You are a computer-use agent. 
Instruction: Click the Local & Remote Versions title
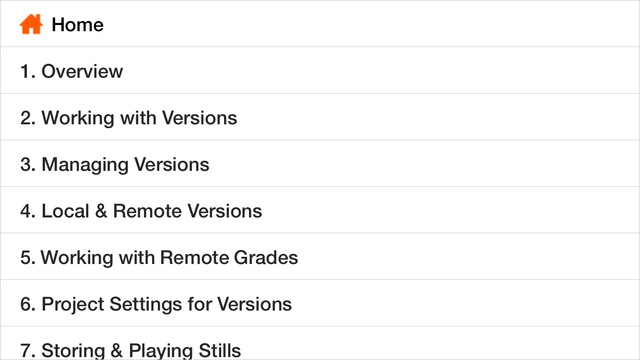pos(152,211)
